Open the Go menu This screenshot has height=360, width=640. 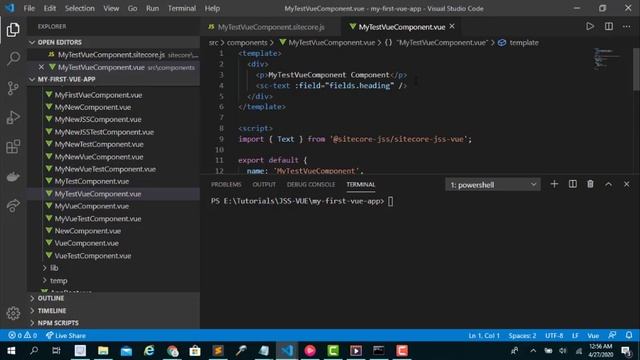coord(132,8)
